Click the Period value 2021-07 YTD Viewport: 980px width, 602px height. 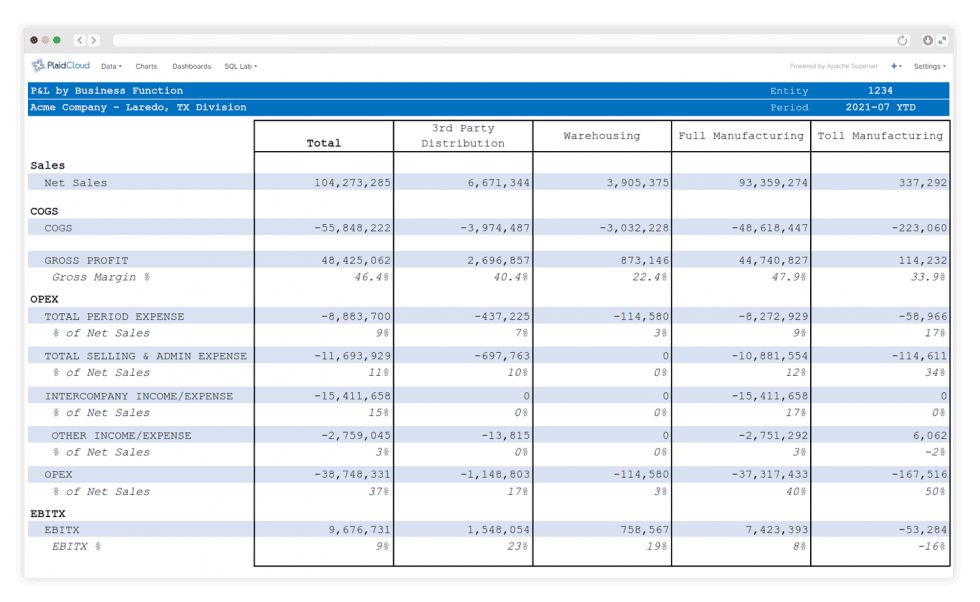pos(880,108)
